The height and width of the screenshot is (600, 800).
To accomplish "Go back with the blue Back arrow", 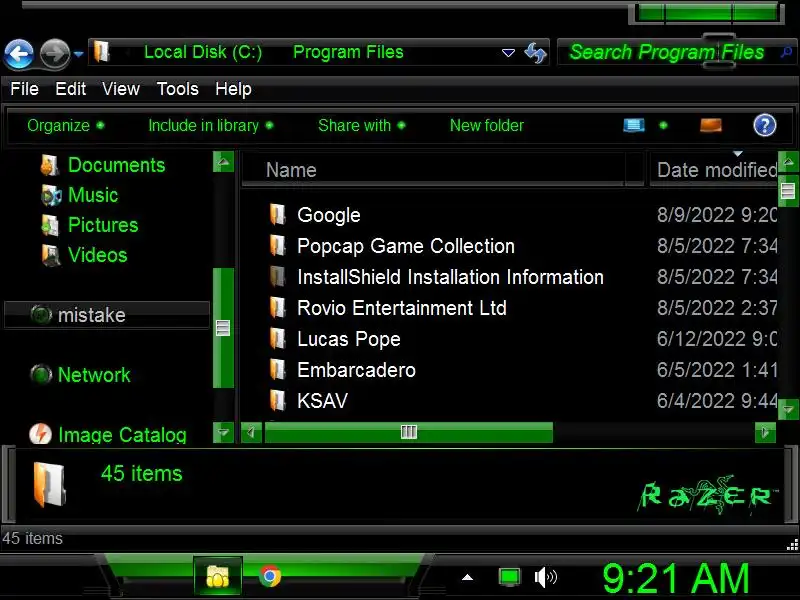I will (x=19, y=54).
